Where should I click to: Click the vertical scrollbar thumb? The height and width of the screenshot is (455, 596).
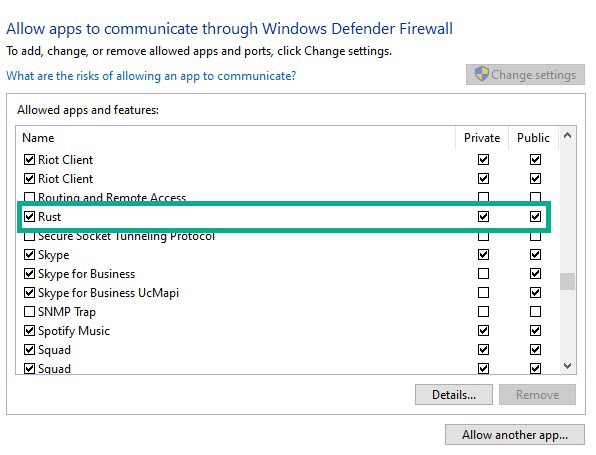567,282
